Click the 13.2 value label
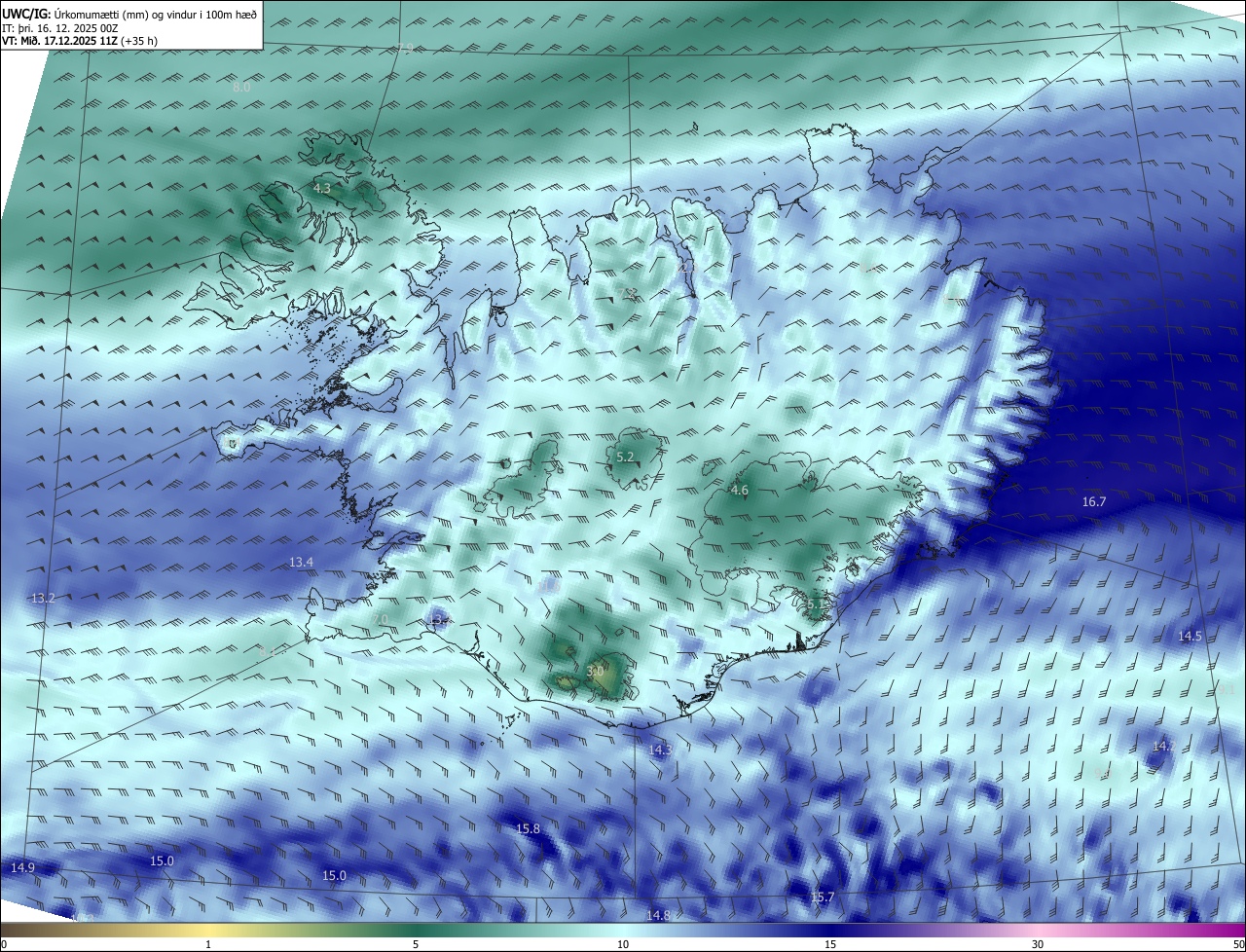The image size is (1246, 952). click(x=44, y=598)
